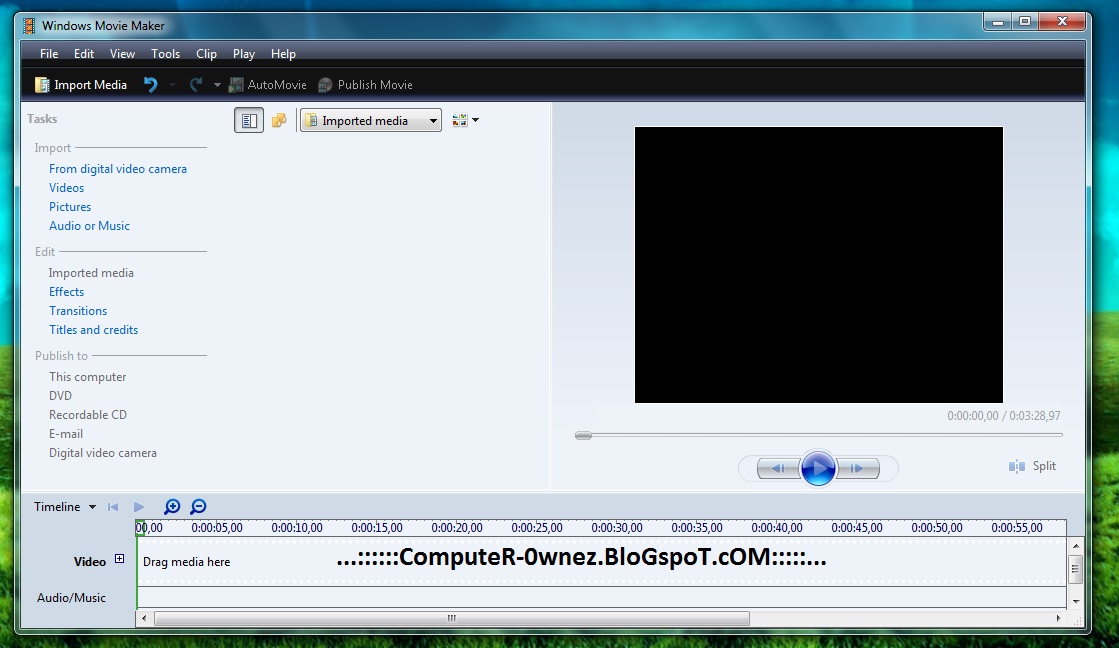The width and height of the screenshot is (1119, 648).
Task: Undo the last action with the arrow
Action: pyautogui.click(x=151, y=85)
